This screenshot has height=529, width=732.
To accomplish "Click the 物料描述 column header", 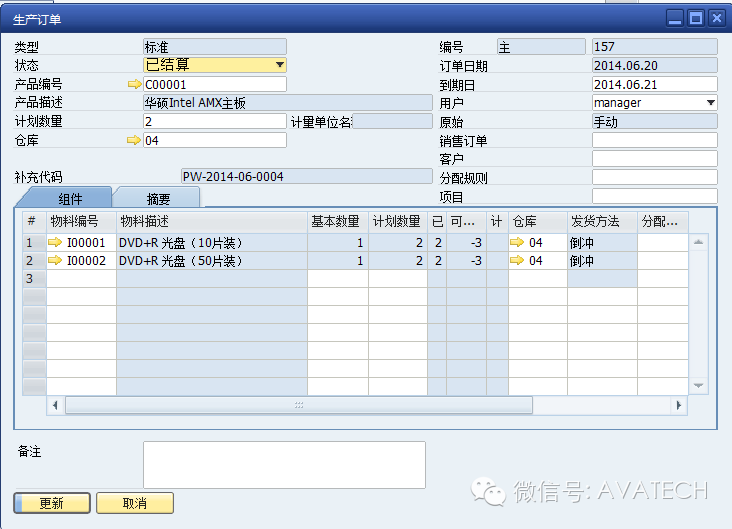I will pyautogui.click(x=212, y=221).
